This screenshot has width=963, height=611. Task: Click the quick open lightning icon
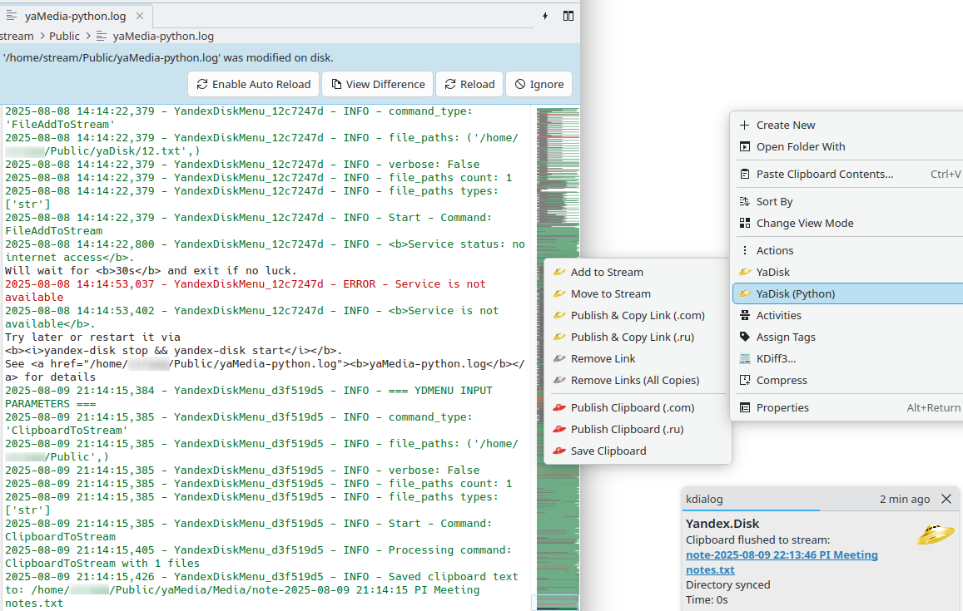point(545,16)
